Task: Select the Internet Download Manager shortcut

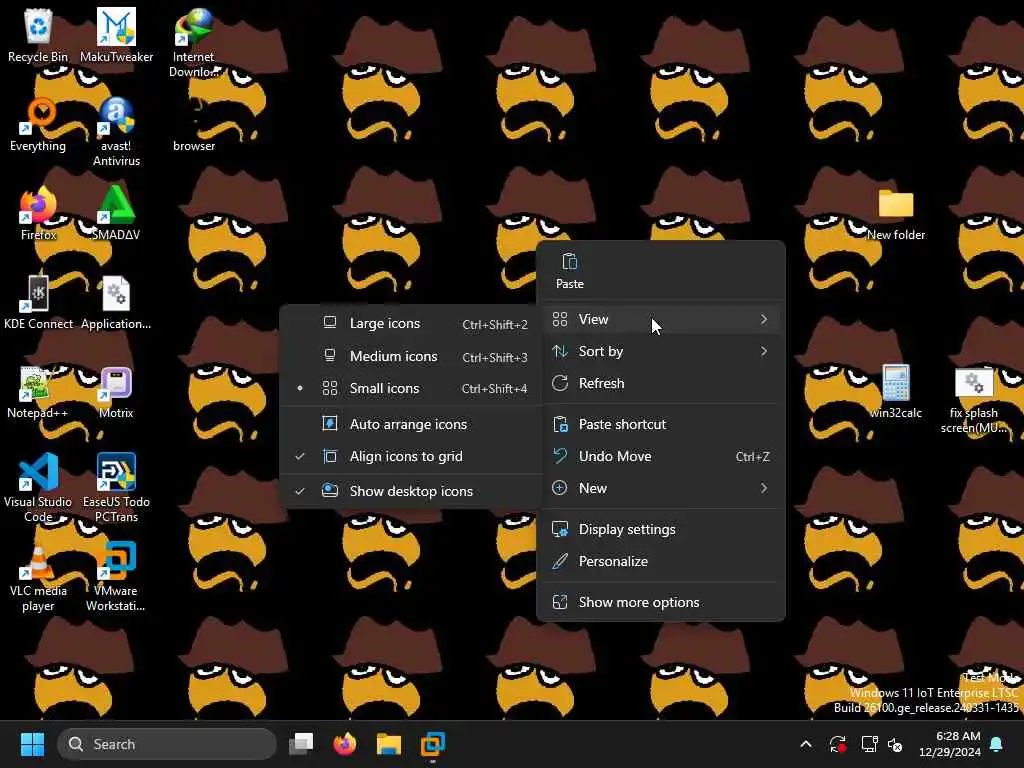Action: click(193, 42)
